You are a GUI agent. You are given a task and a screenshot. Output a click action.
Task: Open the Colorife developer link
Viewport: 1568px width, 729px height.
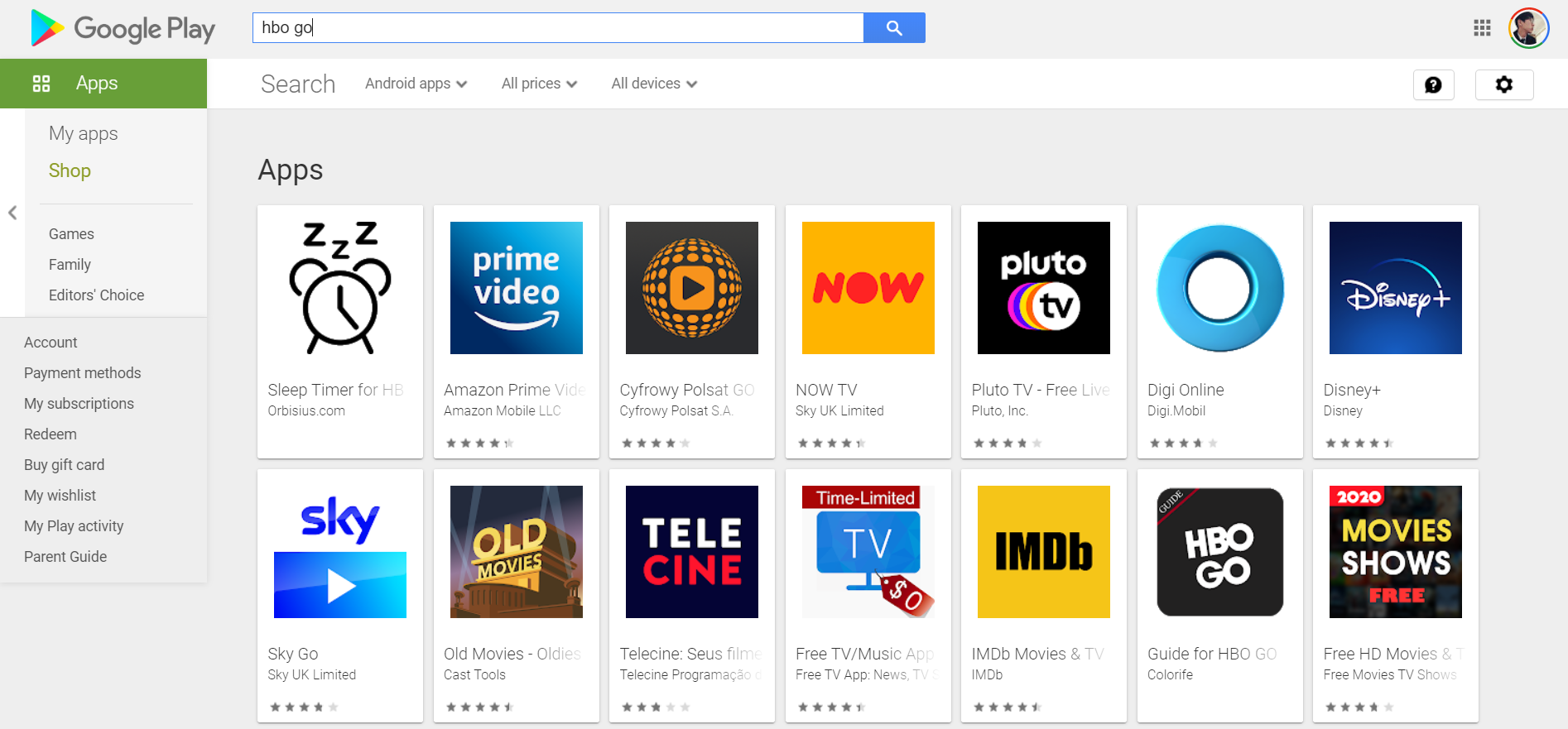(1171, 675)
